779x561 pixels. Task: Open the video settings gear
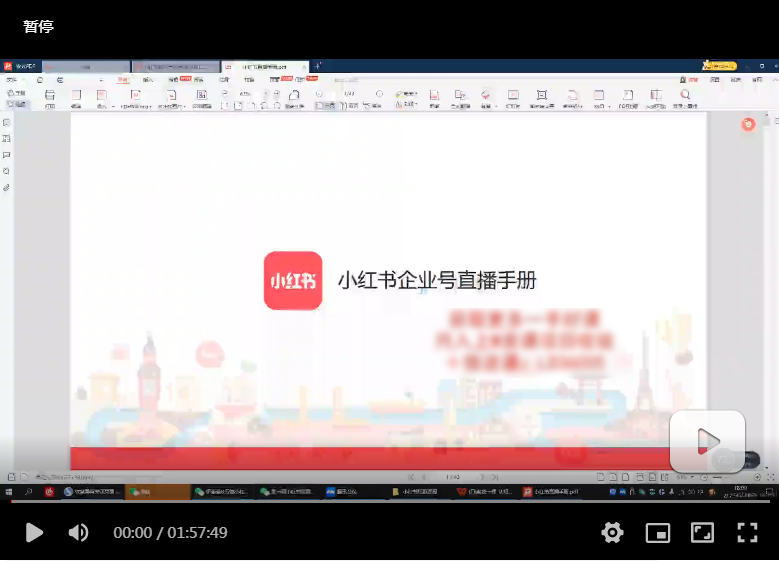click(x=612, y=532)
